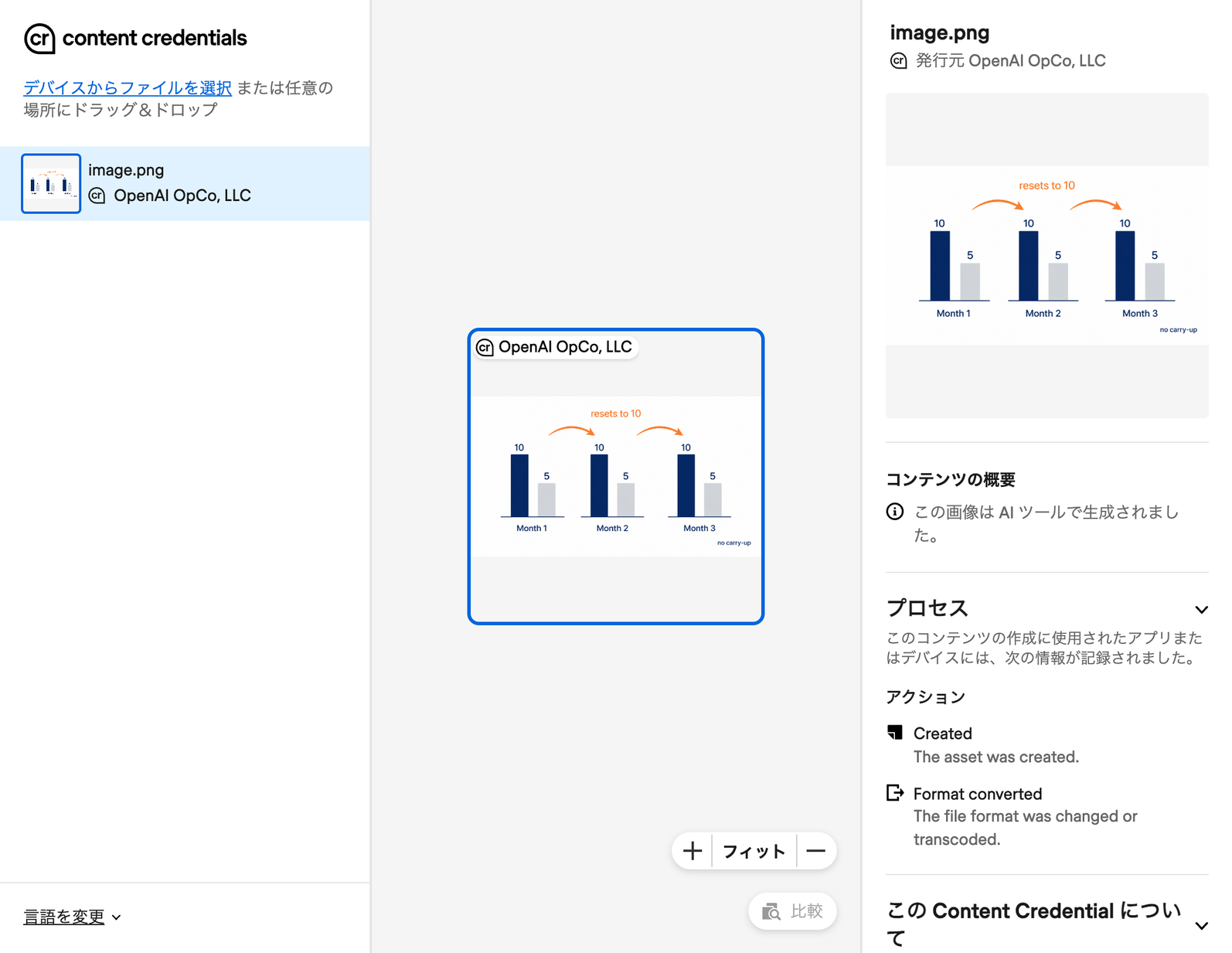Screen dimensions: 1232x953
Task: Click the content credentials logo icon
Action: point(39,38)
